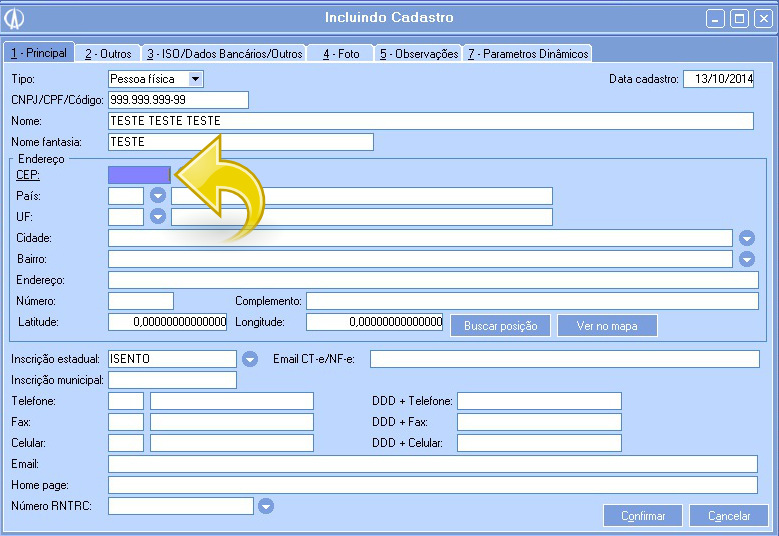This screenshot has width=779, height=536.
Task: Cancel the registration with Cancelar
Action: point(729,516)
